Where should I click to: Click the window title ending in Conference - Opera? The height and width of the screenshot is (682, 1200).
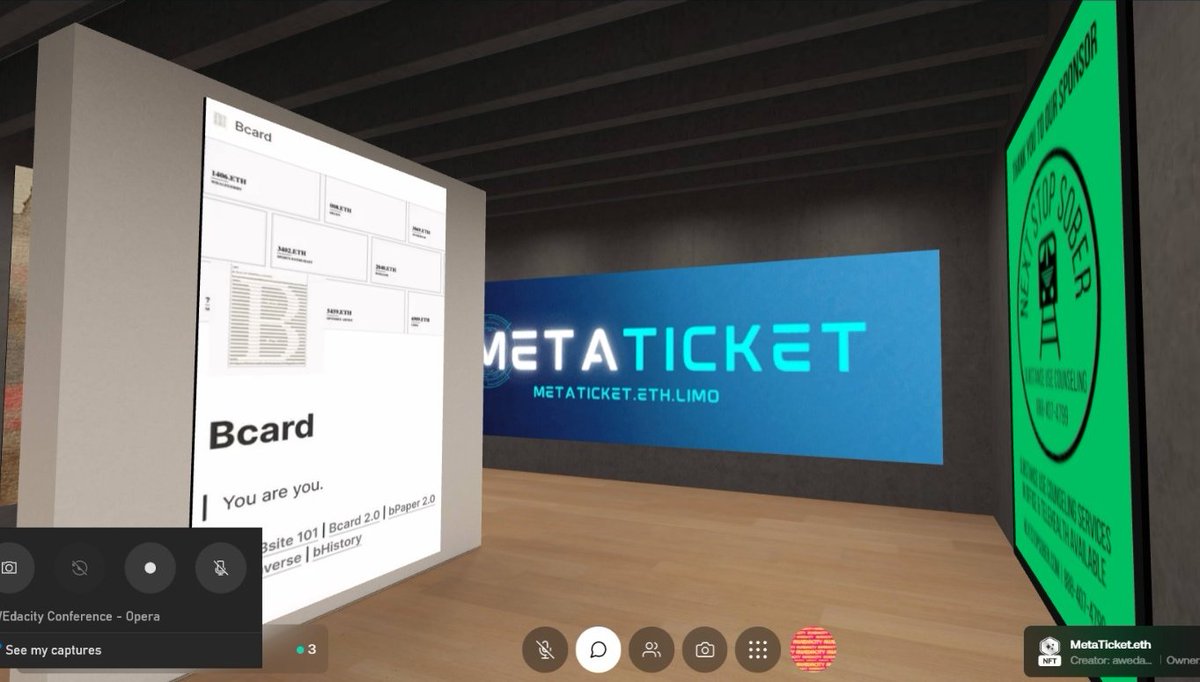(x=80, y=616)
